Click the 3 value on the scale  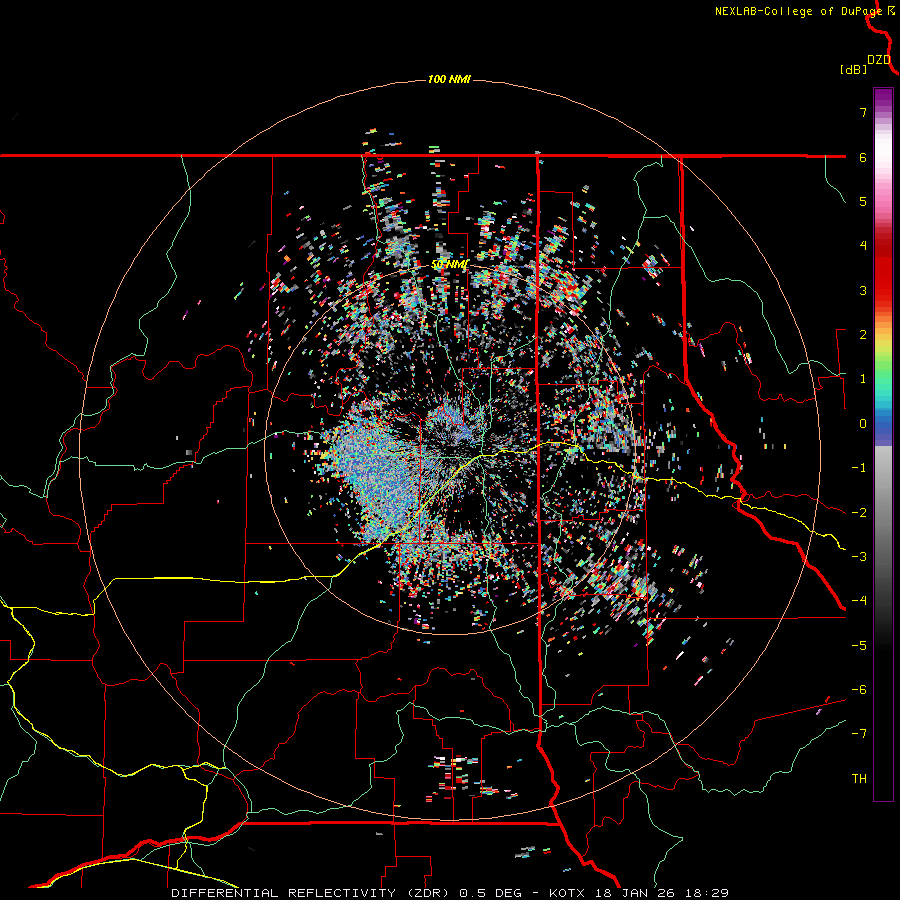pos(863,290)
